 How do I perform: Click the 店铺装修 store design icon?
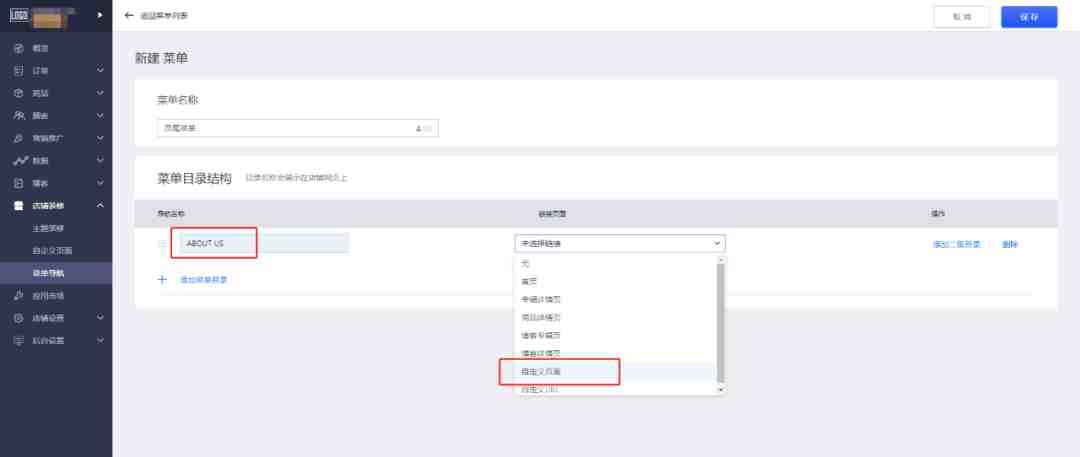click(19, 206)
